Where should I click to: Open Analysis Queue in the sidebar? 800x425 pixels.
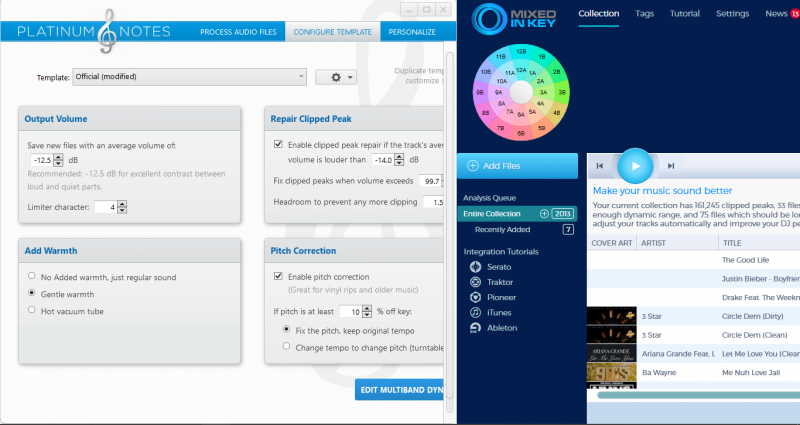[x=489, y=198]
